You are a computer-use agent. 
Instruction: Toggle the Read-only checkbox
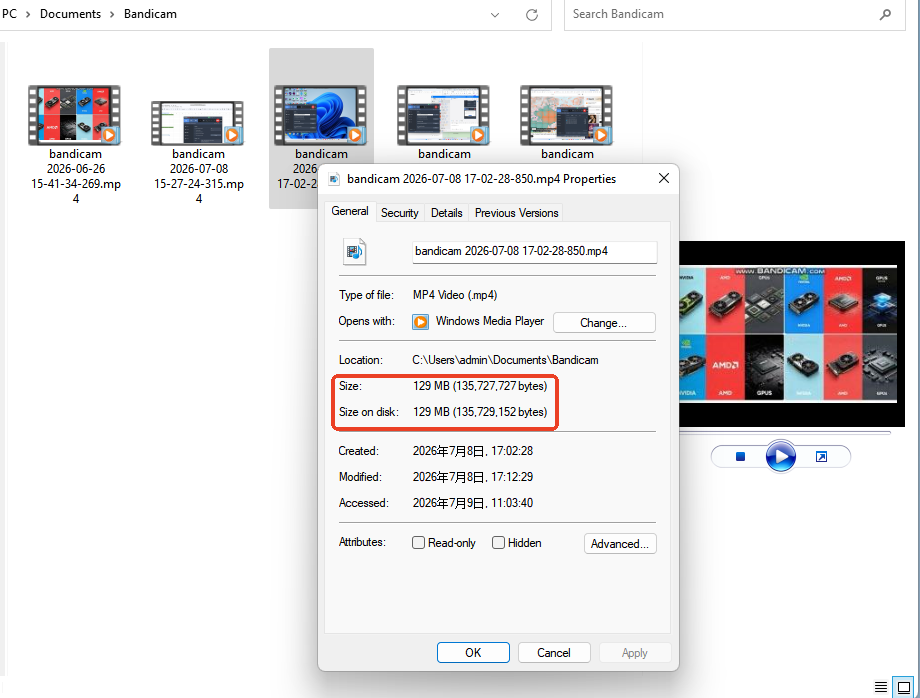tap(418, 543)
